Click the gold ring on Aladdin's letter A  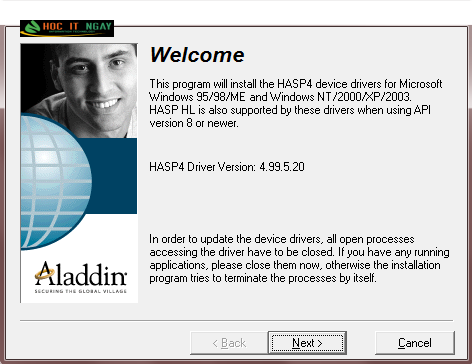point(45,273)
